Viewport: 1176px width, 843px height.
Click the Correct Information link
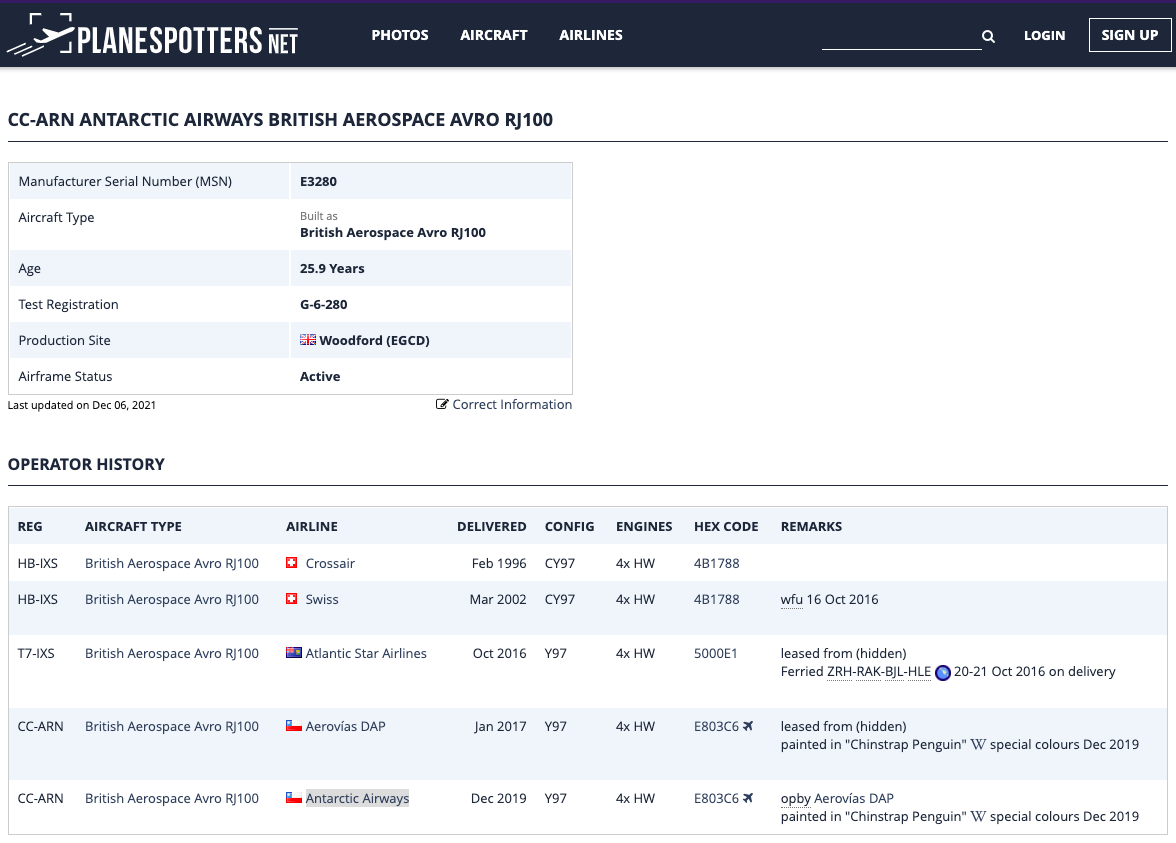pyautogui.click(x=512, y=404)
